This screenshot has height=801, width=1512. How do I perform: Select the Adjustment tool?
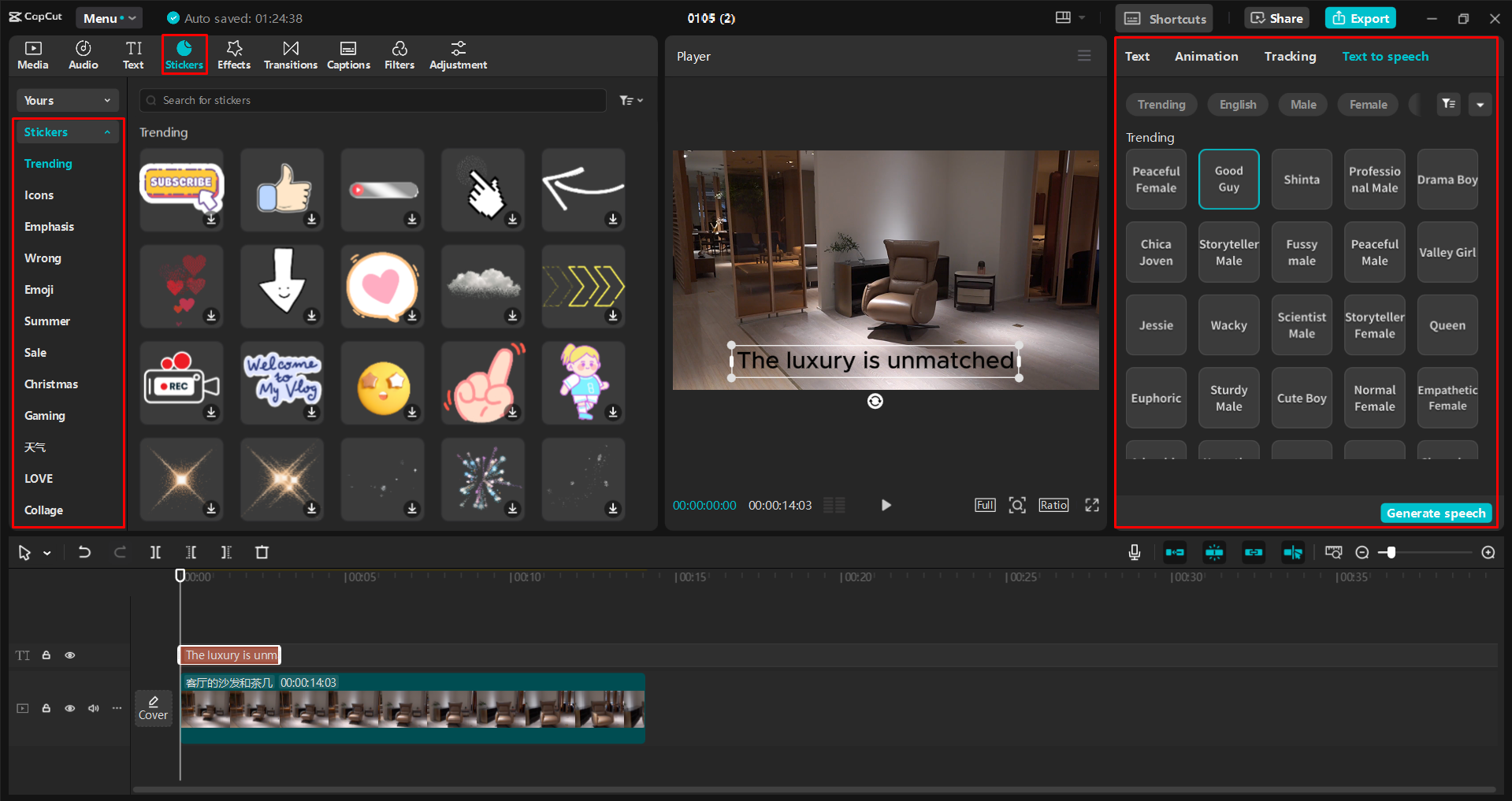point(458,54)
